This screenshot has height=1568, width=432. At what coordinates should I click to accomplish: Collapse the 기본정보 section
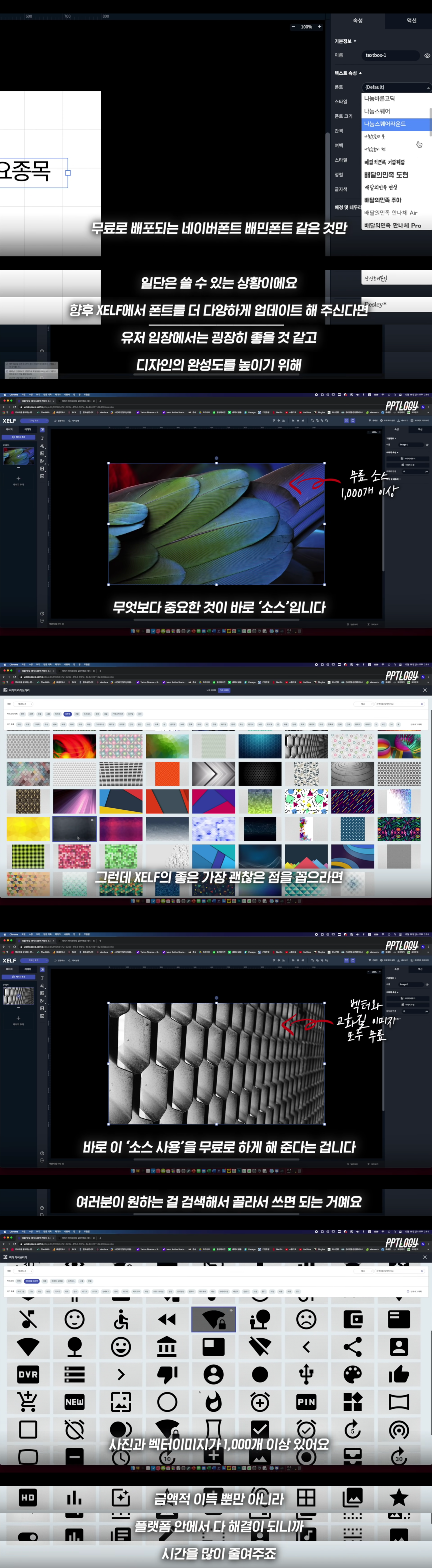[345, 41]
